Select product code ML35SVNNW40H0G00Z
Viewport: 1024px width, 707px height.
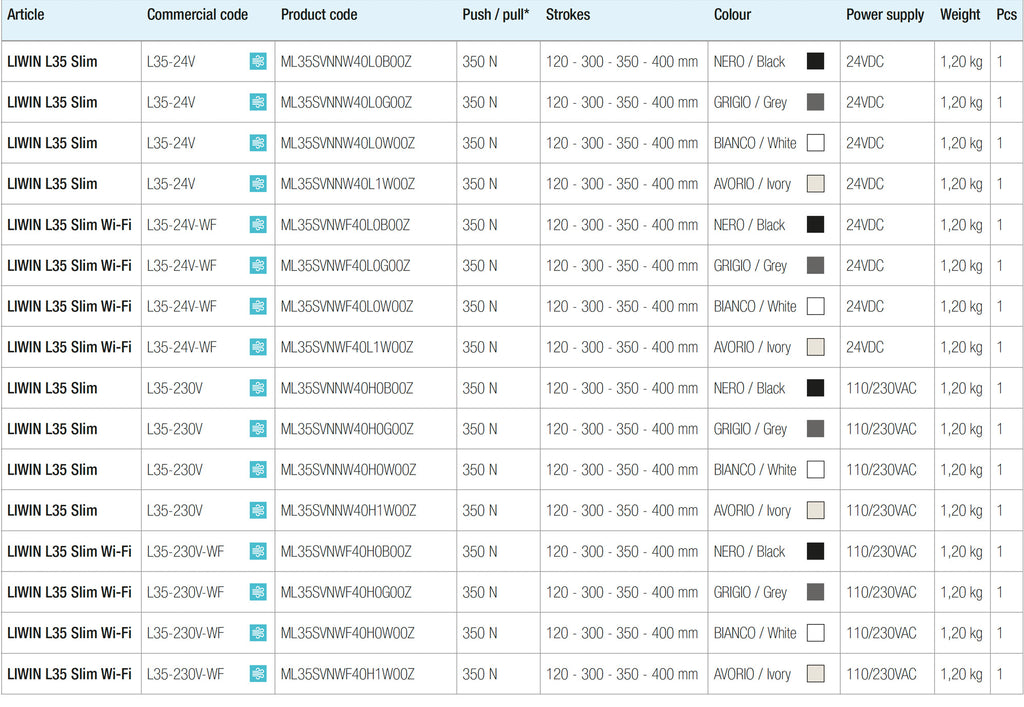click(347, 428)
